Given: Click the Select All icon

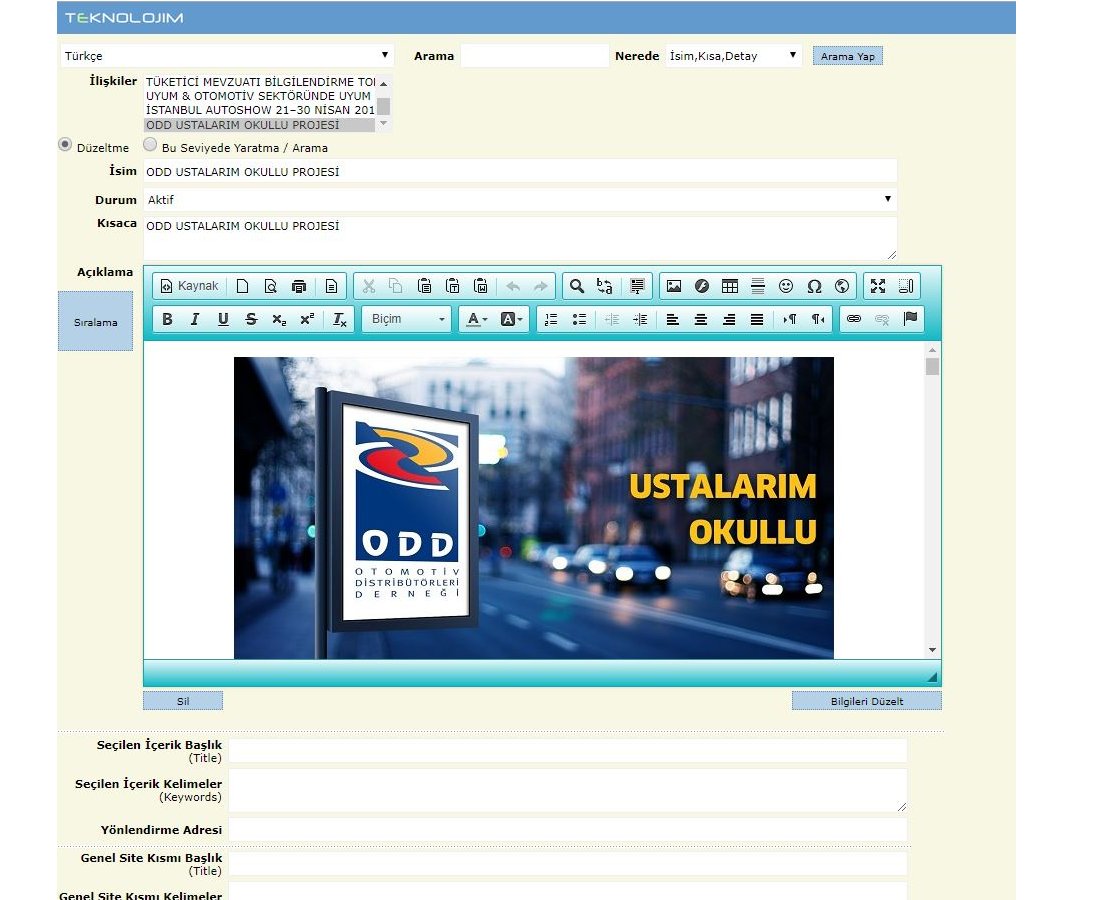Looking at the screenshot, I should (x=637, y=286).
